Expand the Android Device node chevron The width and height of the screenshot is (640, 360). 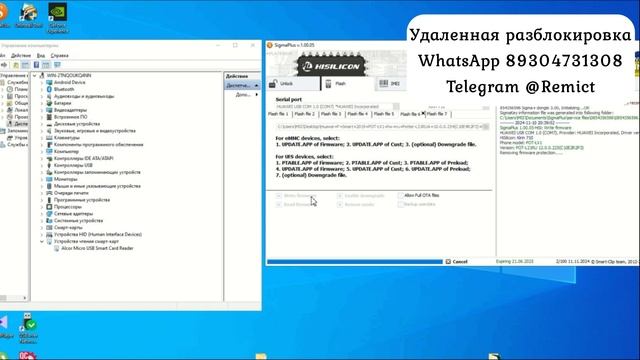42,82
